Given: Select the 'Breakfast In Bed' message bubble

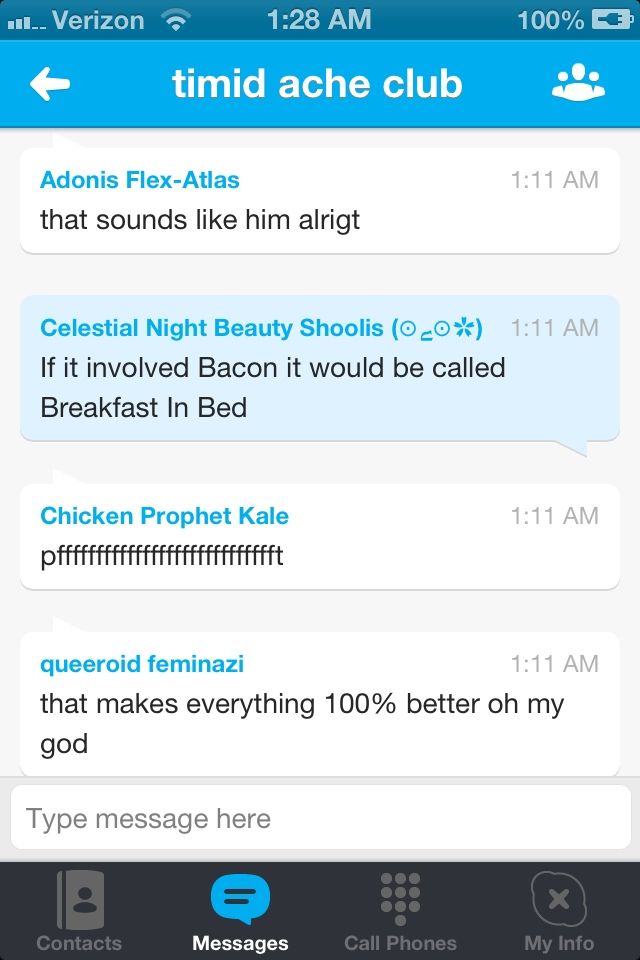Looking at the screenshot, I should (320, 388).
